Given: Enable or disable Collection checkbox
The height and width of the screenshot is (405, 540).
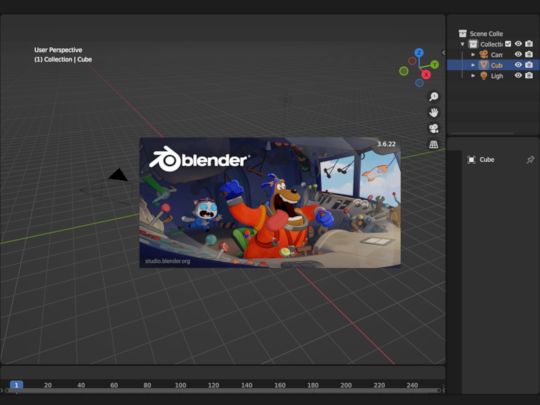Looking at the screenshot, I should (x=508, y=44).
